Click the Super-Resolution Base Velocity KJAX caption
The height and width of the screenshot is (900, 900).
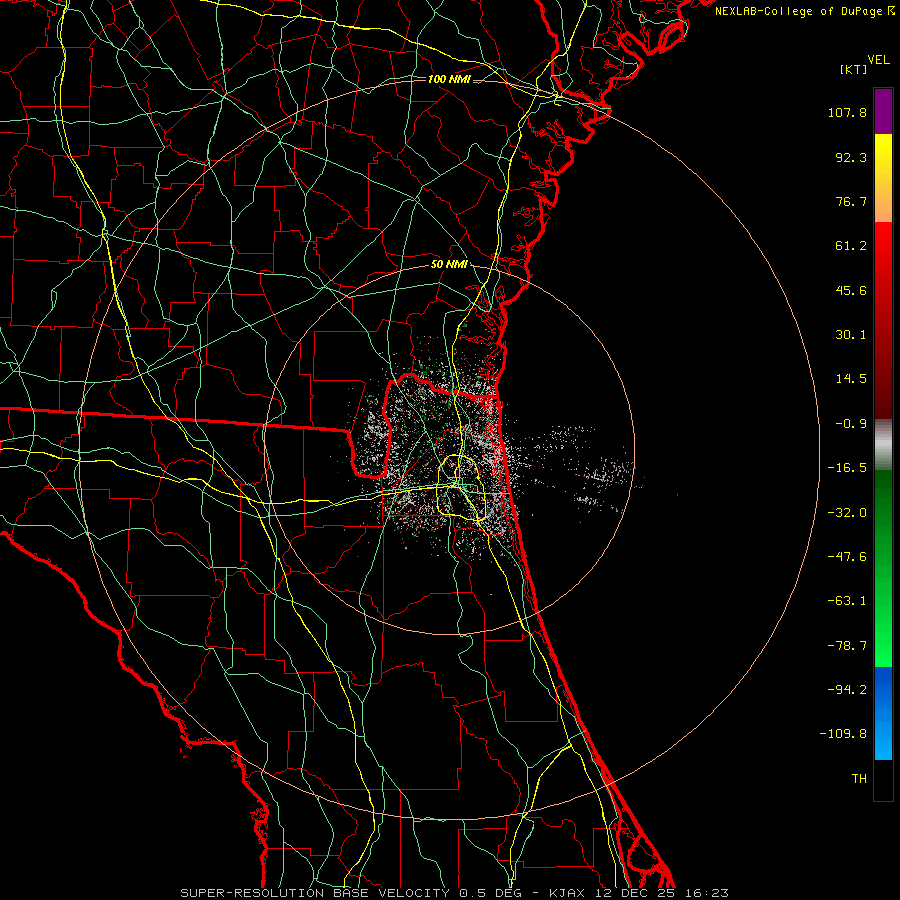point(455,893)
